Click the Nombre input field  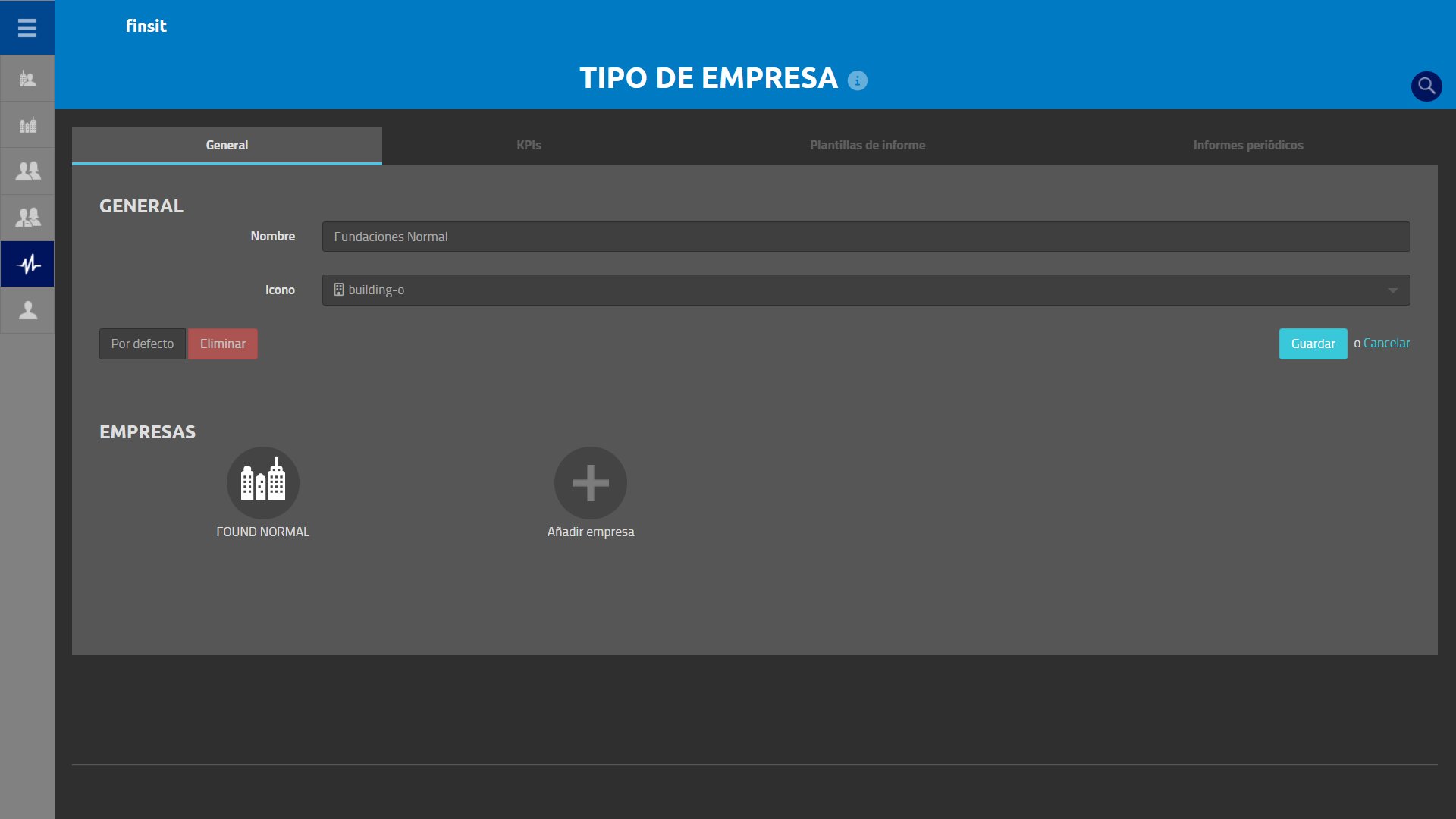(x=866, y=237)
